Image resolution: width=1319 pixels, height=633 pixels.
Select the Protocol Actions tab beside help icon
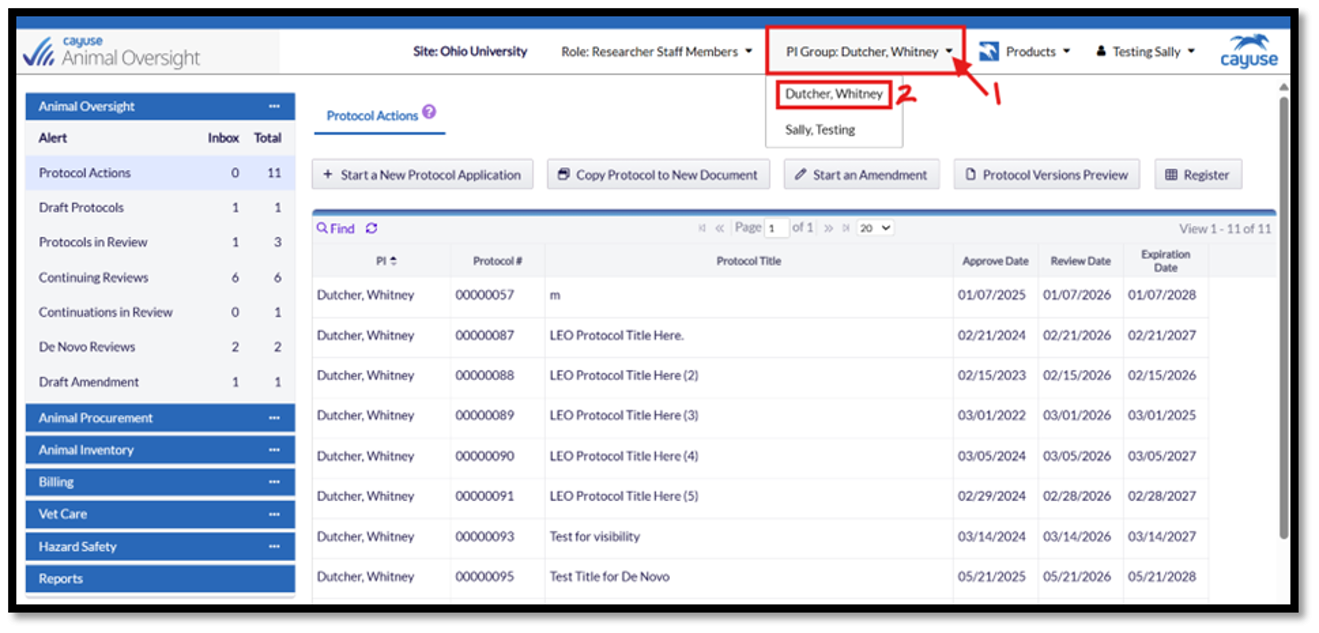click(x=372, y=116)
